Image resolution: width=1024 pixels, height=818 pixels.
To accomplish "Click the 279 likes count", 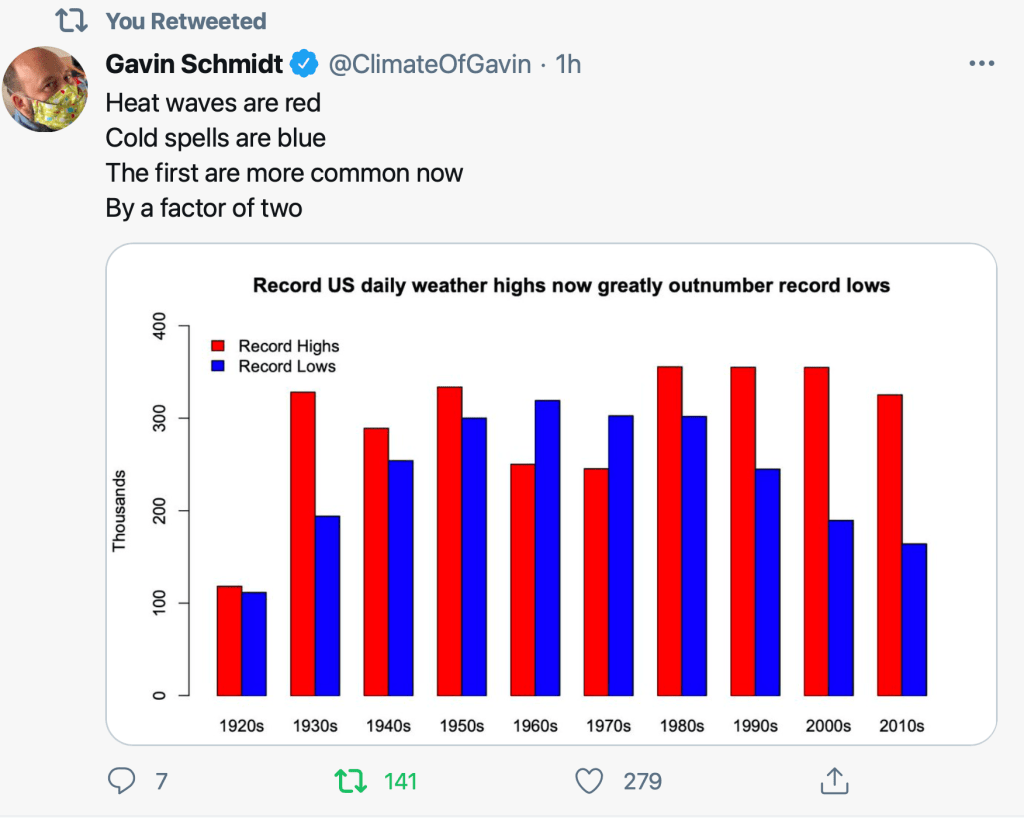I will (x=642, y=781).
